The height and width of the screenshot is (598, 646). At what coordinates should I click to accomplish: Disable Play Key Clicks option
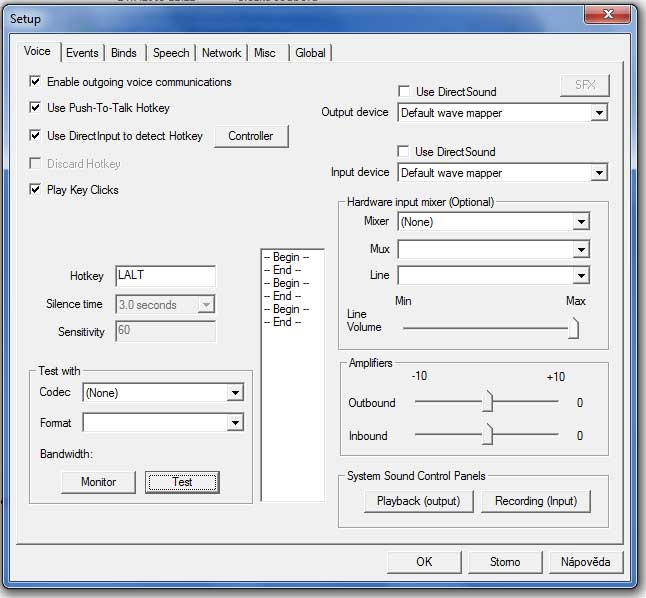tap(37, 190)
